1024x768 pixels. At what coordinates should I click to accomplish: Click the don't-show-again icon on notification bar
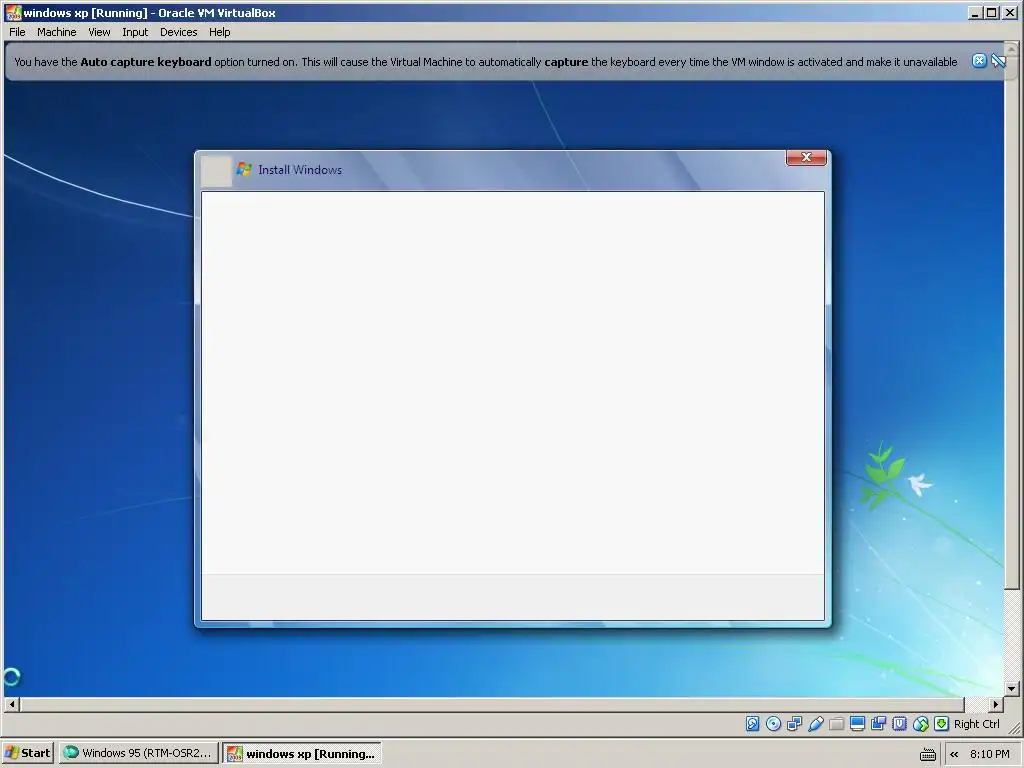(x=999, y=61)
